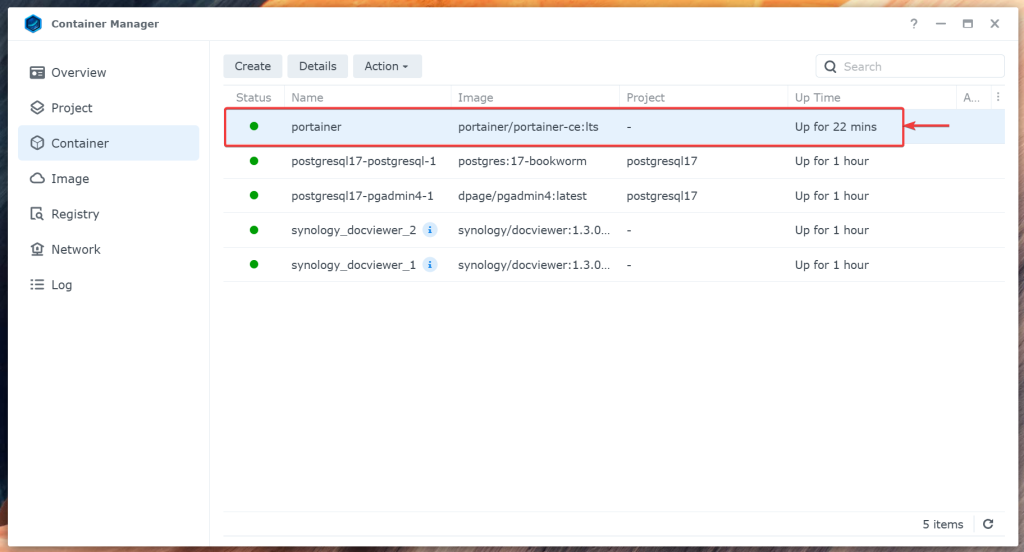
Task: Click status dot of postgresql17-postgresql-1
Action: tap(254, 161)
